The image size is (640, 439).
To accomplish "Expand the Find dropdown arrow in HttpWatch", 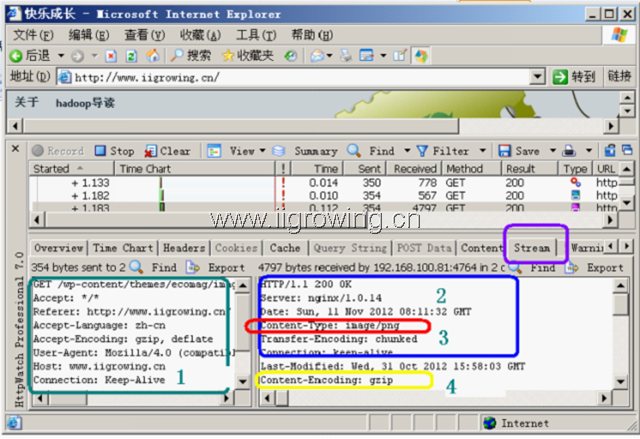I will [x=407, y=151].
